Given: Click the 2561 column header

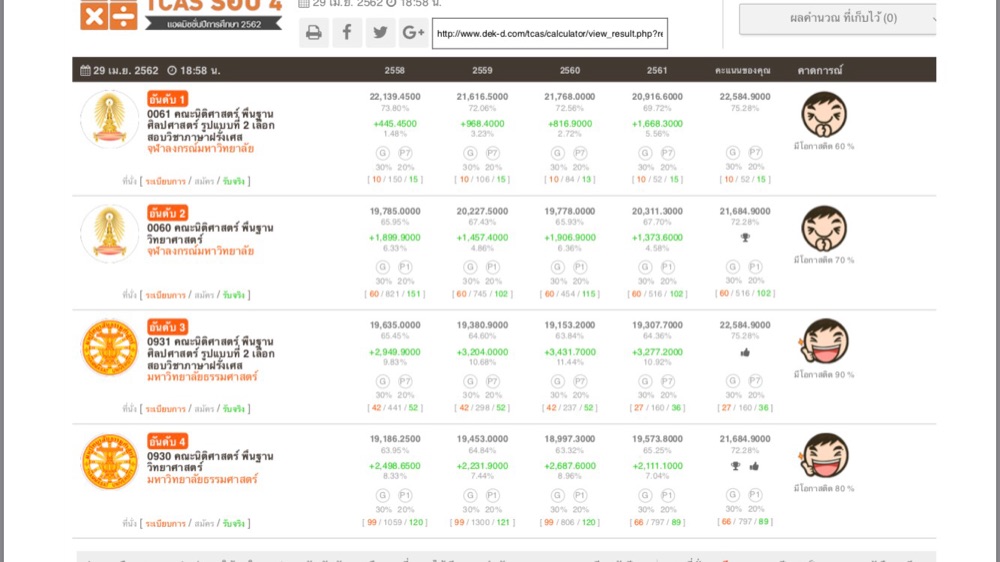Looking at the screenshot, I should click(657, 70).
